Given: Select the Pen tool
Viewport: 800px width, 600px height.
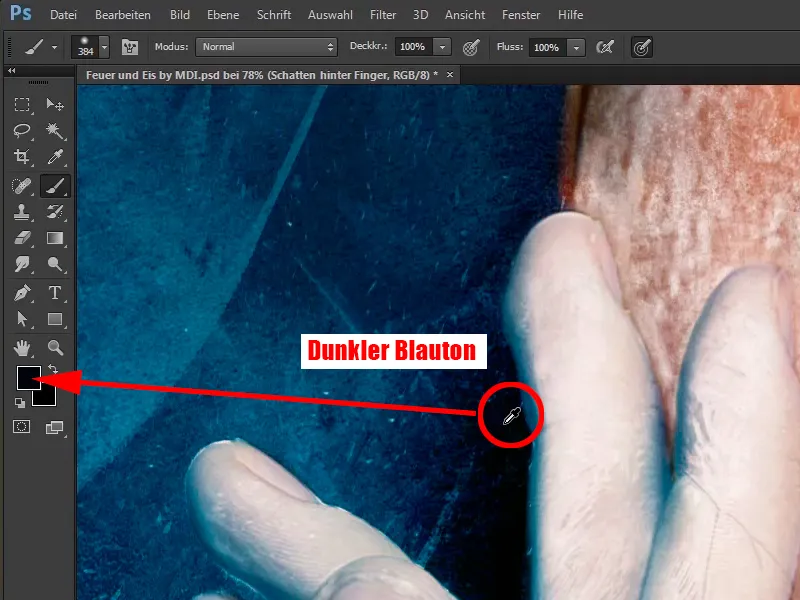Looking at the screenshot, I should (x=21, y=293).
